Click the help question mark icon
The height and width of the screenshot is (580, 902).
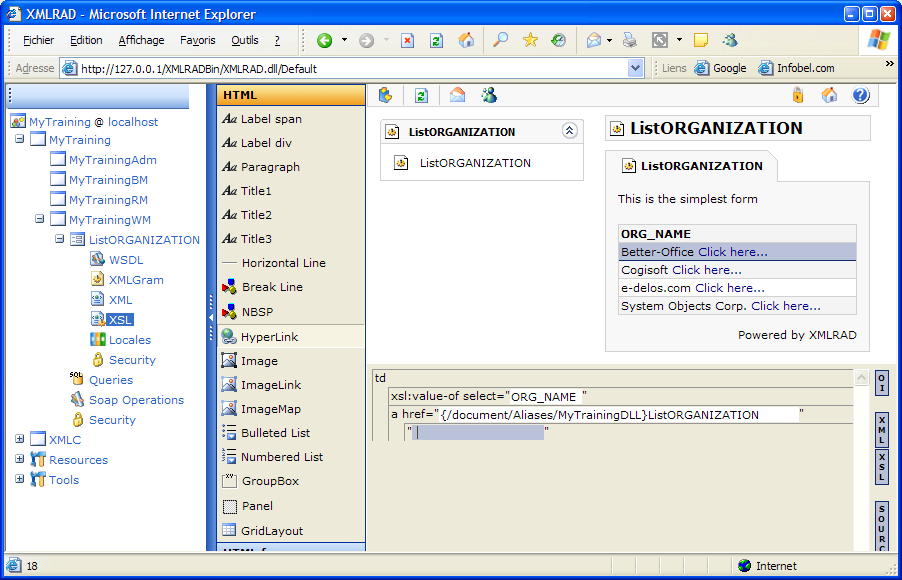pos(860,96)
